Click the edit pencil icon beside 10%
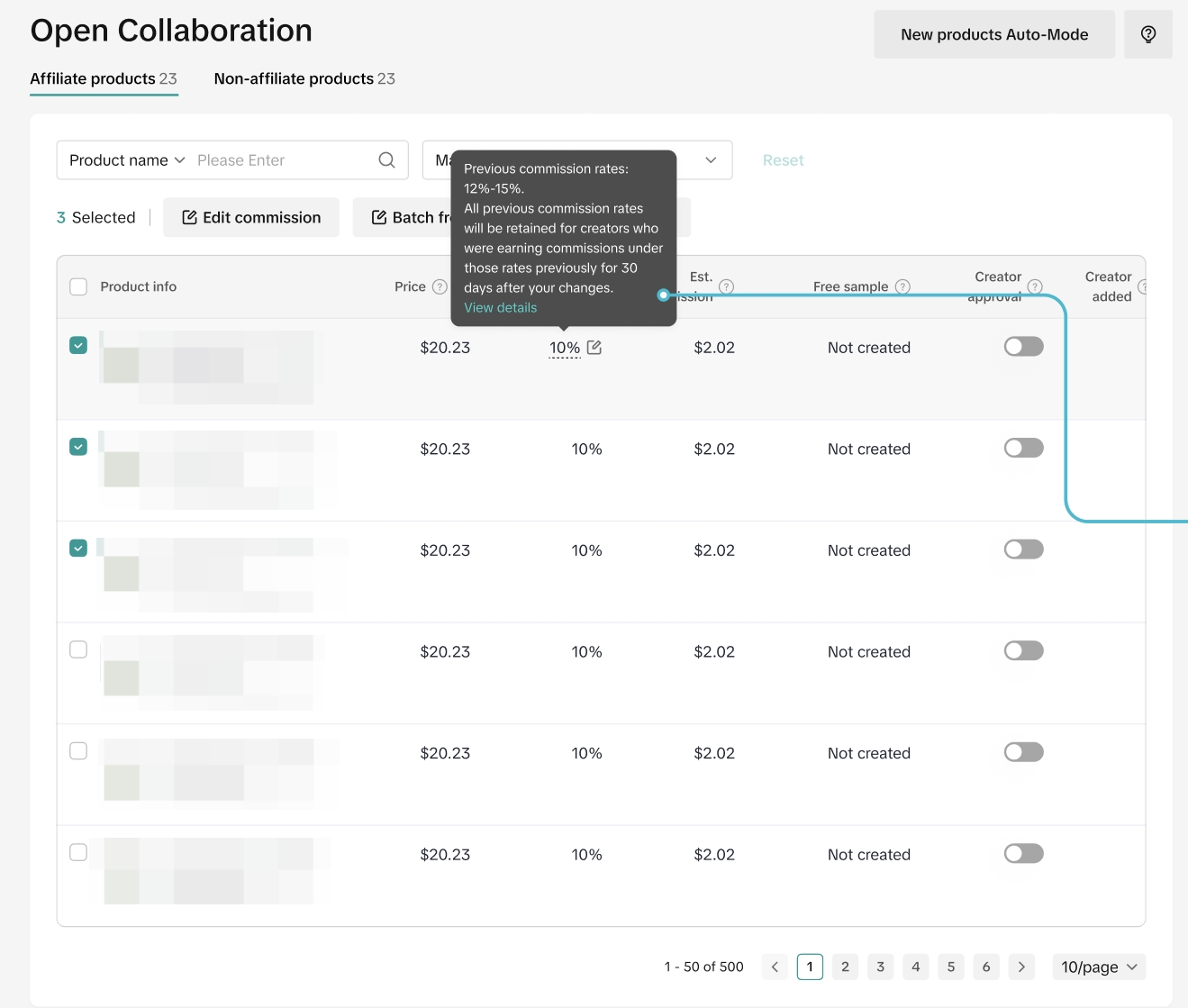The height and width of the screenshot is (1008, 1188). 594,348
